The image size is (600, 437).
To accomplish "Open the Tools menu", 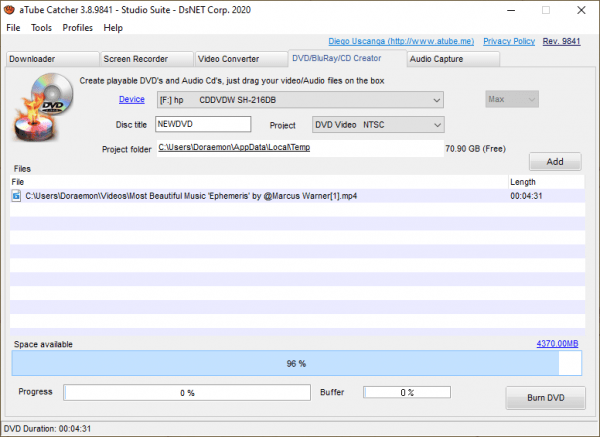I will [41, 28].
